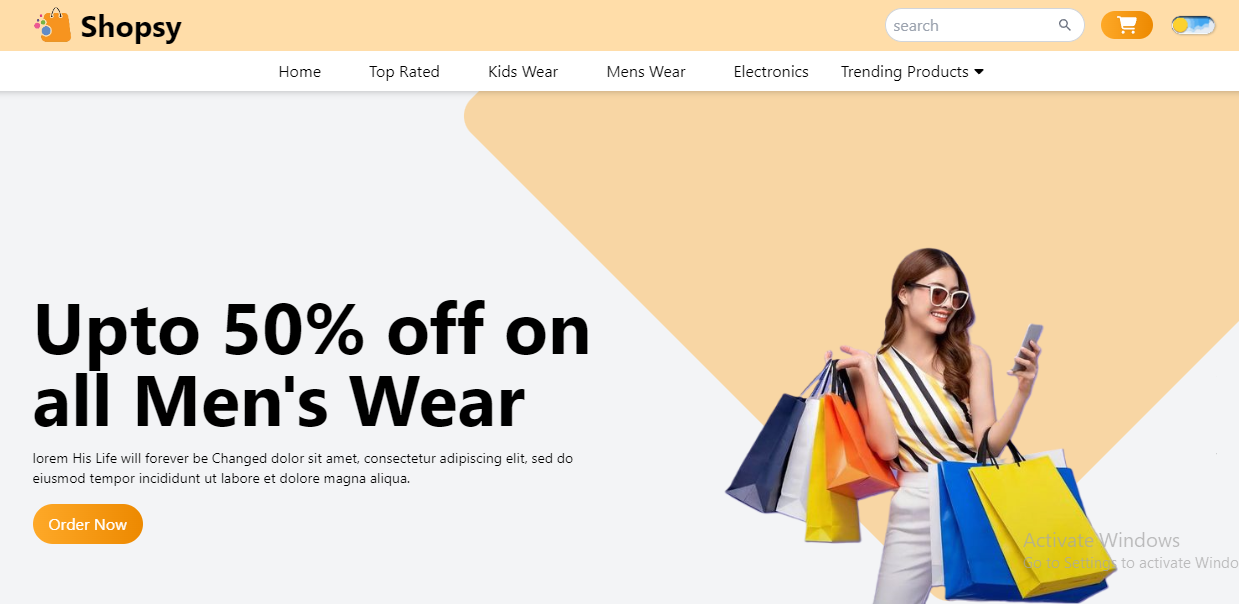Screen dimensions: 1239x604
Task: Click the Upto 50% off headline
Action: (312, 366)
